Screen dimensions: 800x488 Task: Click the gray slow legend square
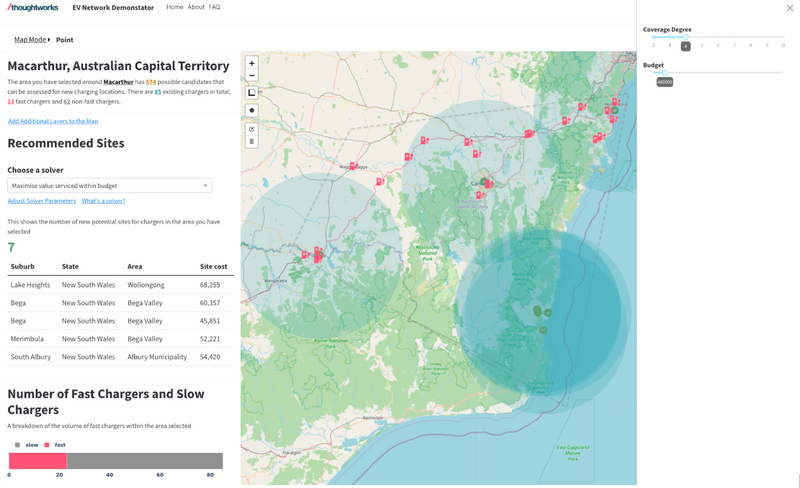tap(17, 445)
